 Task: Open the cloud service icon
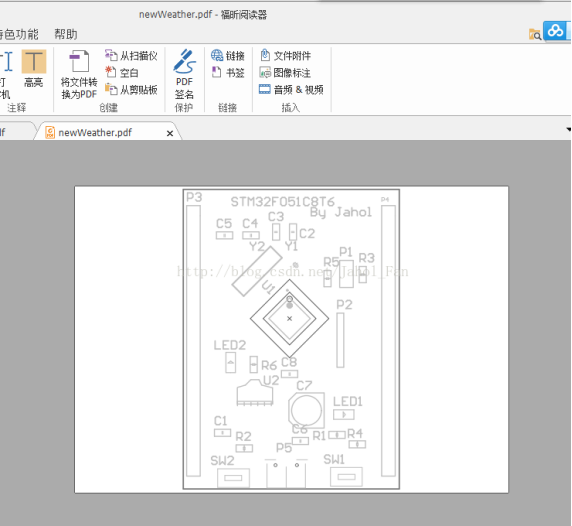tap(555, 31)
